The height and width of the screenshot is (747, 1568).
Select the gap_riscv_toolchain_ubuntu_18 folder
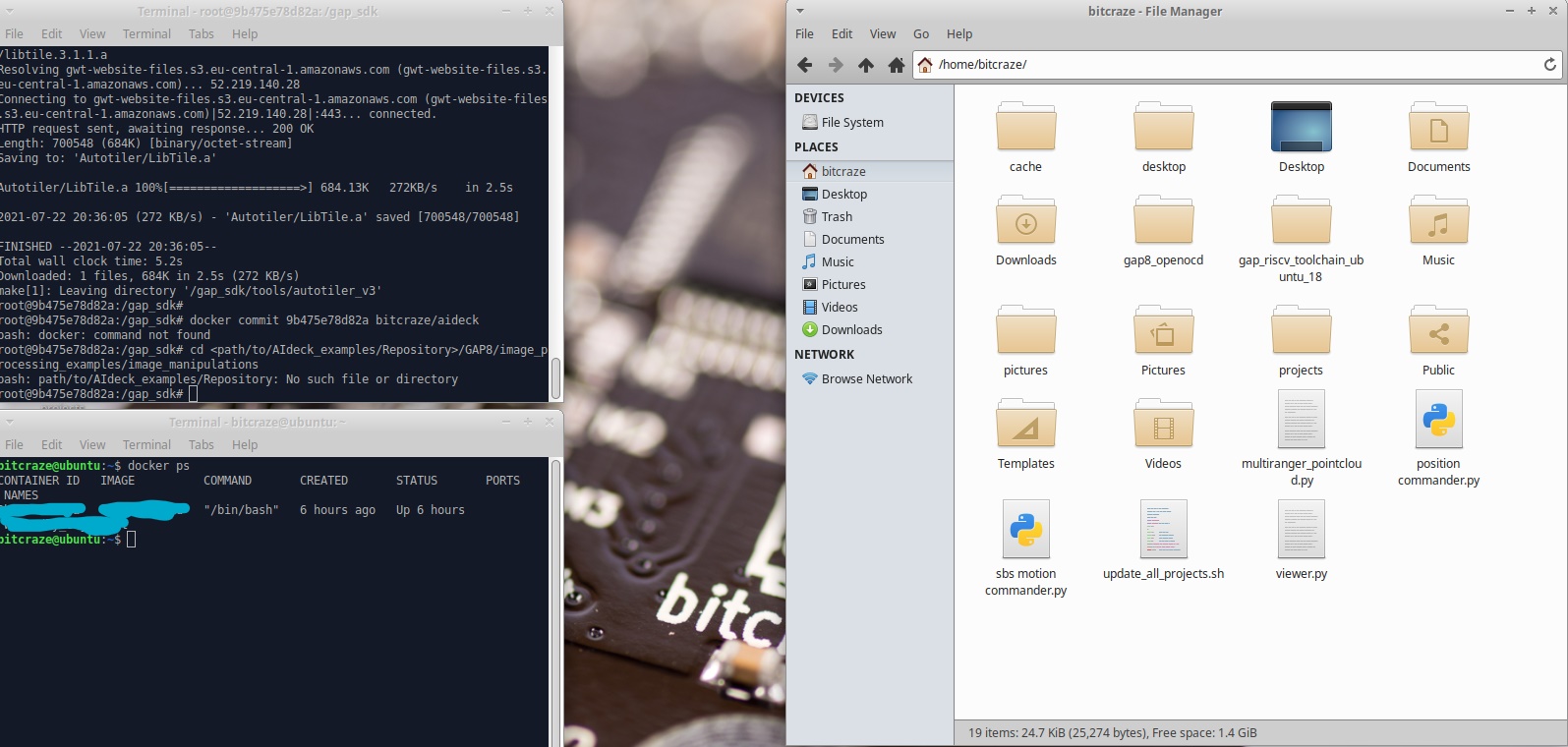pos(1301,220)
